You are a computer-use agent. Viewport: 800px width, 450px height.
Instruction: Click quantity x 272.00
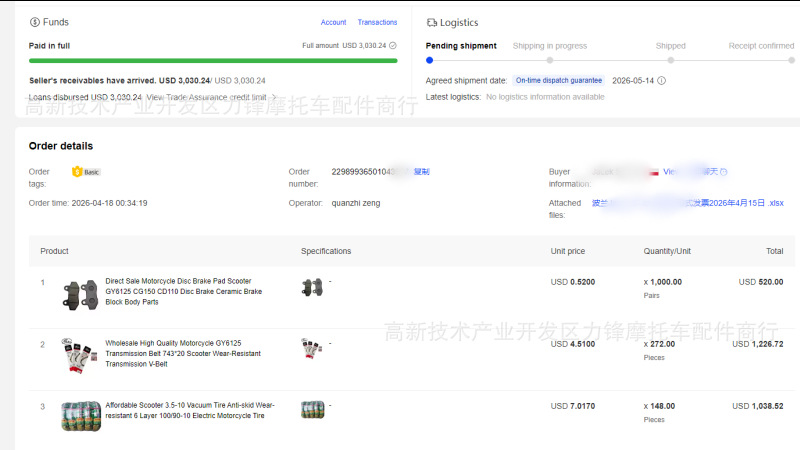pyautogui.click(x=659, y=344)
